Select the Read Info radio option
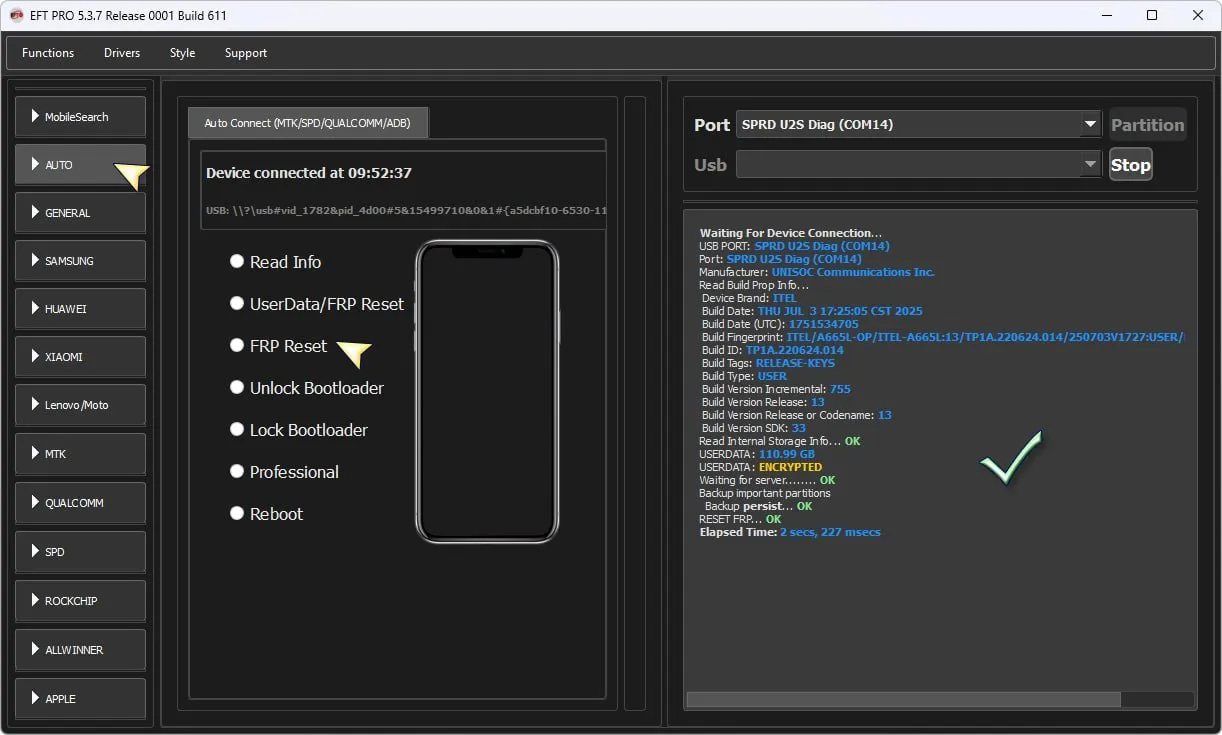 [237, 261]
